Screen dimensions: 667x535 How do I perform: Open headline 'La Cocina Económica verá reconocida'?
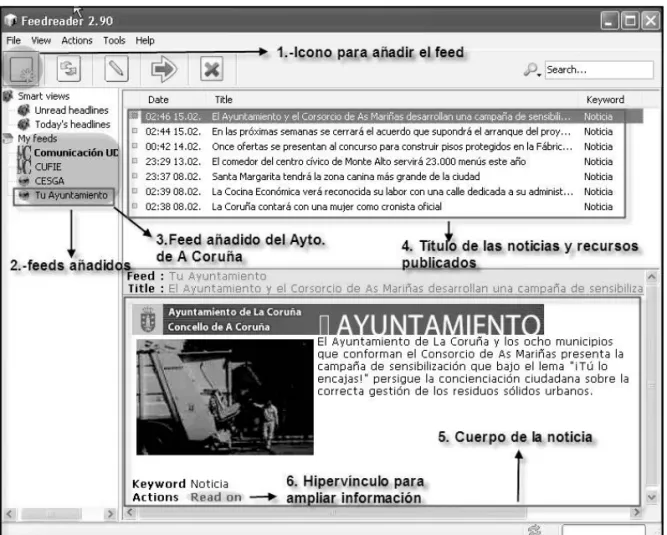click(x=392, y=191)
